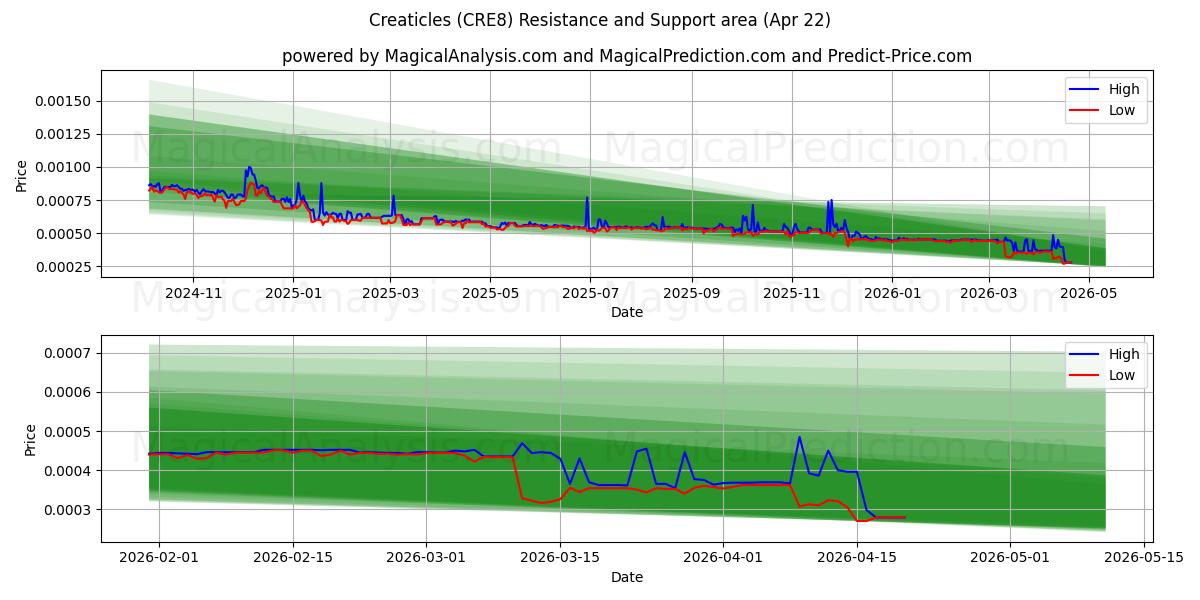Click the '0.0006' y-axis label
Image resolution: width=1200 pixels, height=600 pixels.
[70, 392]
